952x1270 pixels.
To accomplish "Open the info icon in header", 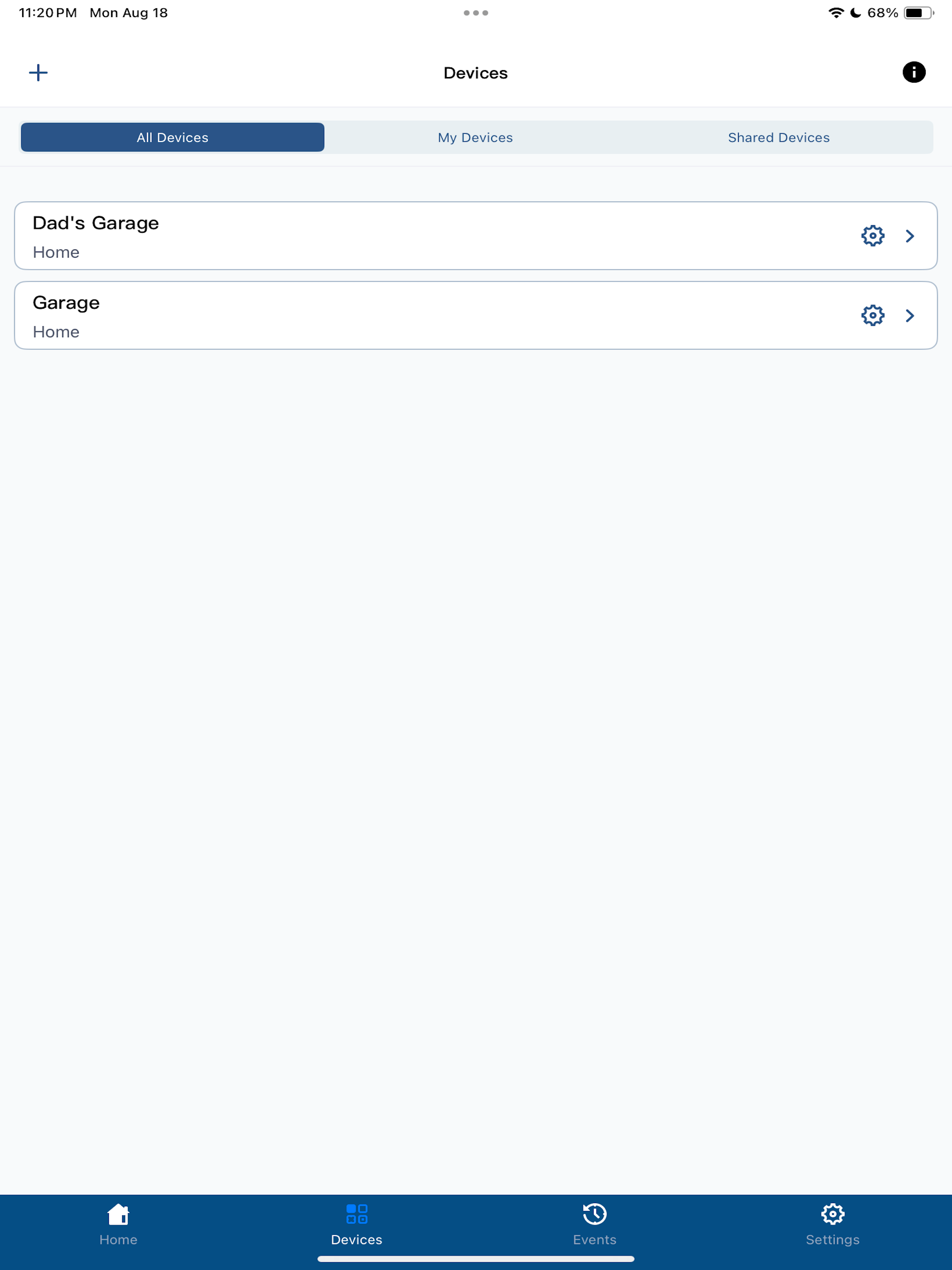I will coord(914,72).
